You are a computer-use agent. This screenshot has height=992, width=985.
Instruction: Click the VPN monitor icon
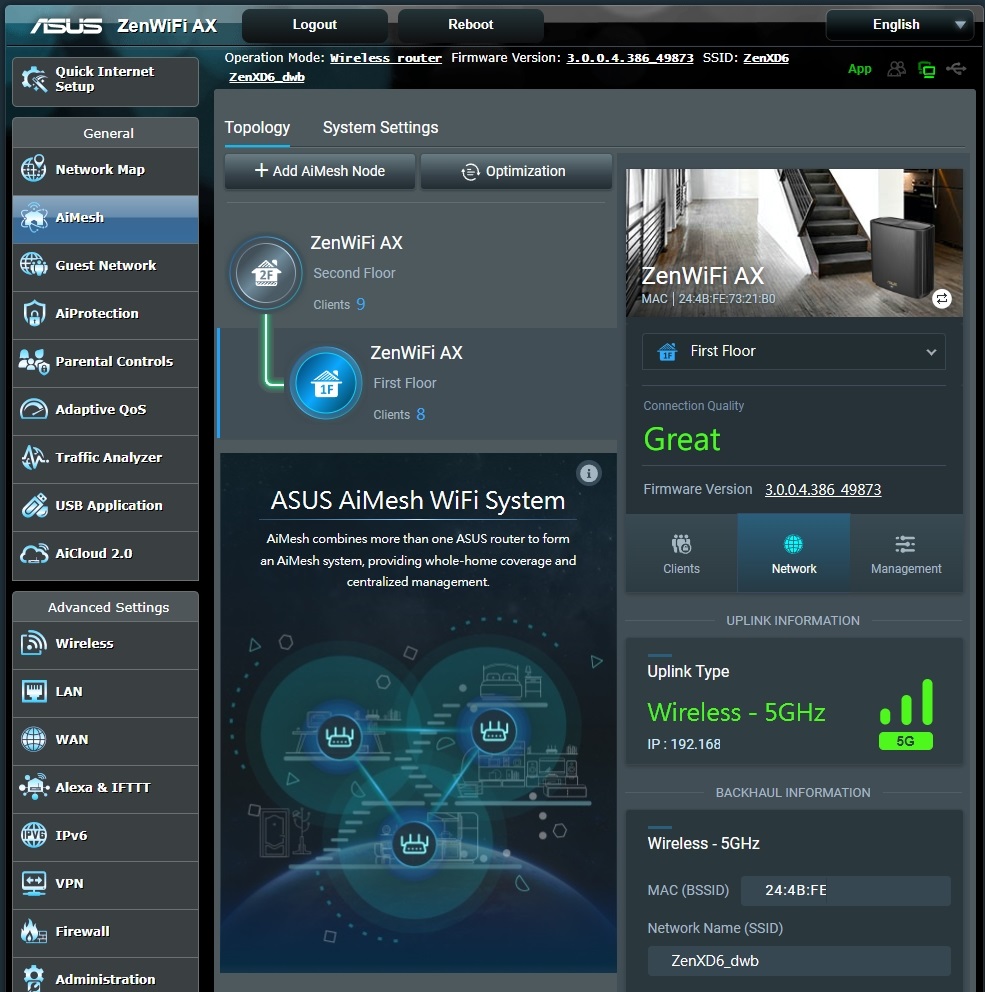pyautogui.click(x=34, y=883)
